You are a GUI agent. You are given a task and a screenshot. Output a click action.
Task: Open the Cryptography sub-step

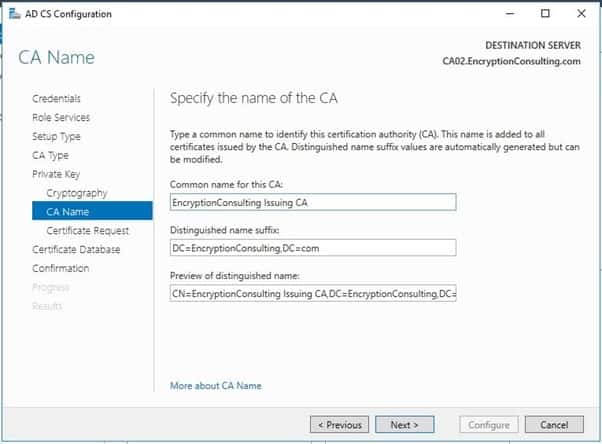click(76, 192)
